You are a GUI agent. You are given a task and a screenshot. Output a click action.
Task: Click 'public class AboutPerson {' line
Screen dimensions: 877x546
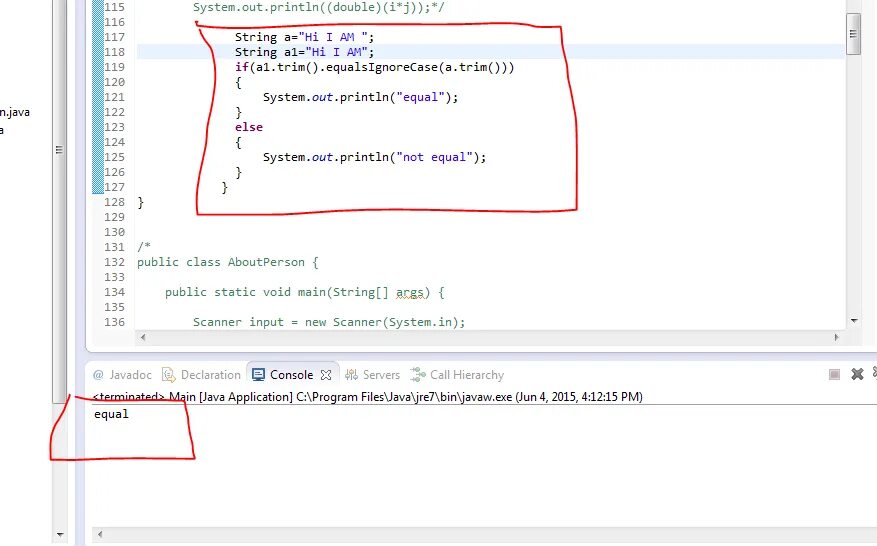(x=228, y=262)
